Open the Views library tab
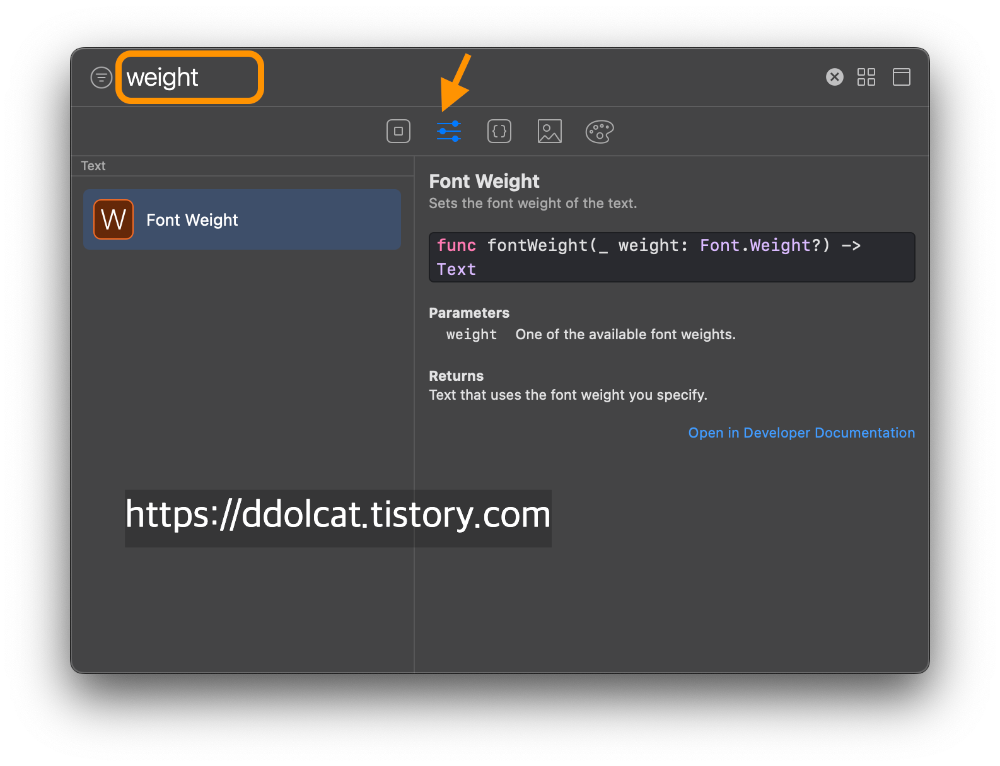The height and width of the screenshot is (766, 1000). pyautogui.click(x=398, y=131)
